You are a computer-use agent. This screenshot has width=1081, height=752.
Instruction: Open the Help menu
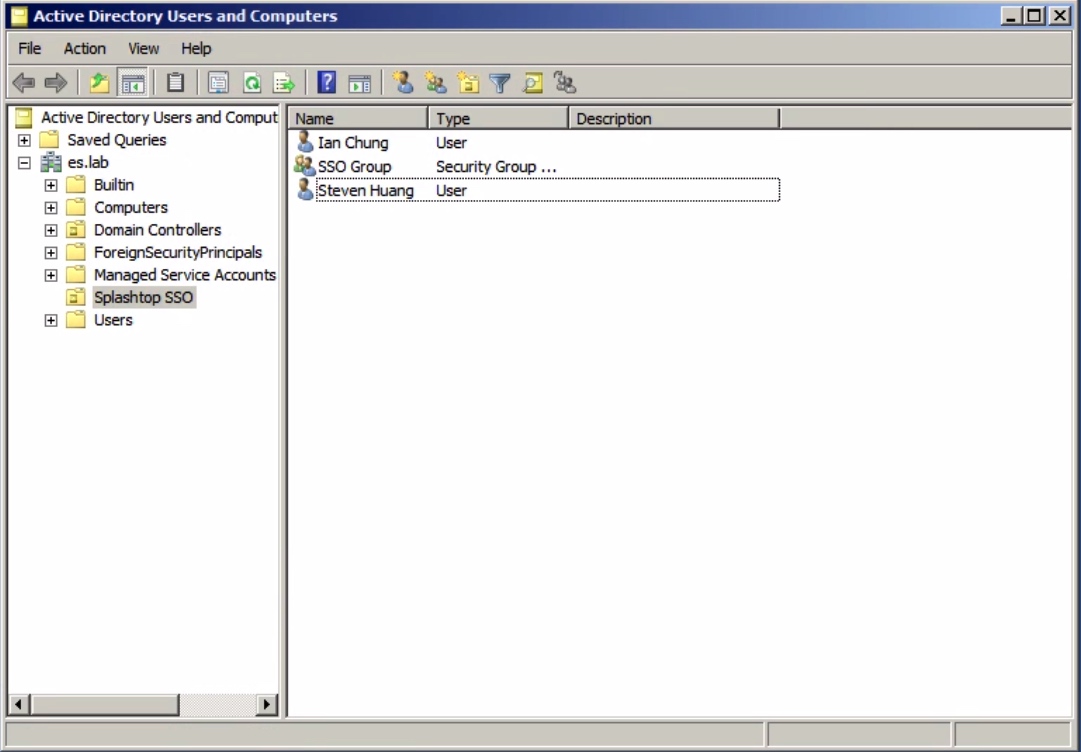pyautogui.click(x=196, y=48)
